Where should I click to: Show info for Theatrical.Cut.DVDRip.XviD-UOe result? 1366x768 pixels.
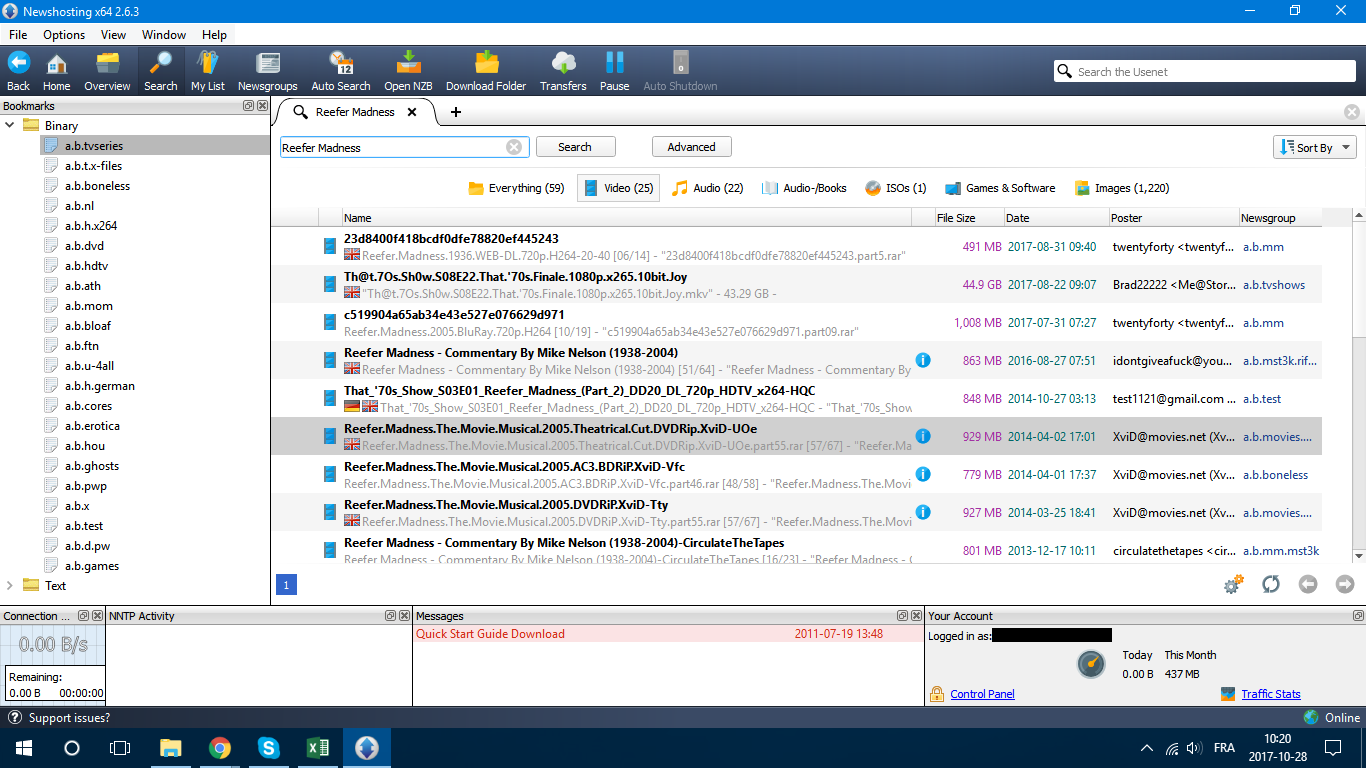(923, 436)
